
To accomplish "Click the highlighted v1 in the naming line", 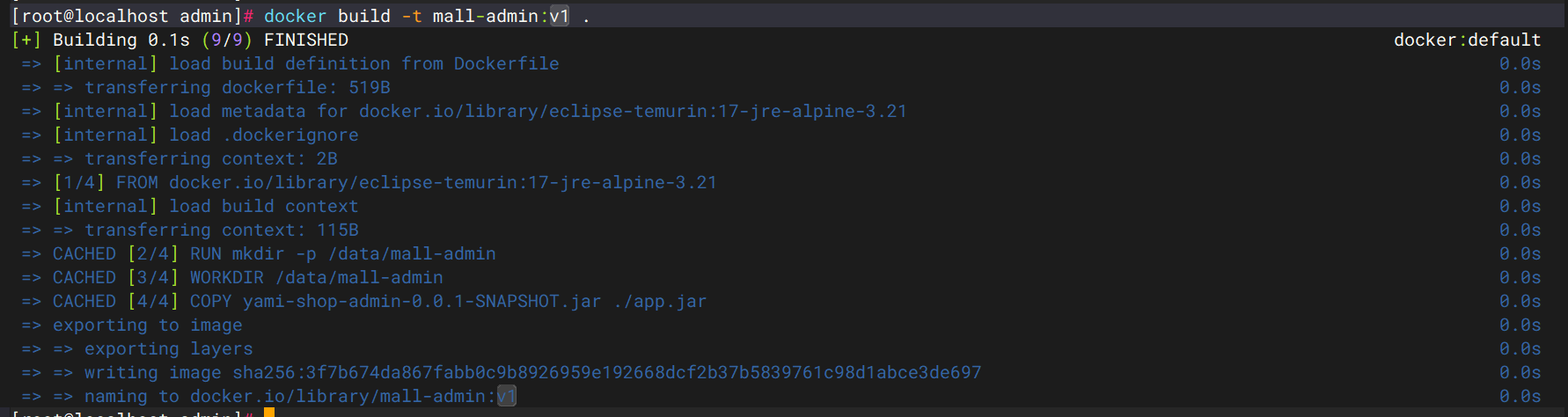I will click(507, 396).
